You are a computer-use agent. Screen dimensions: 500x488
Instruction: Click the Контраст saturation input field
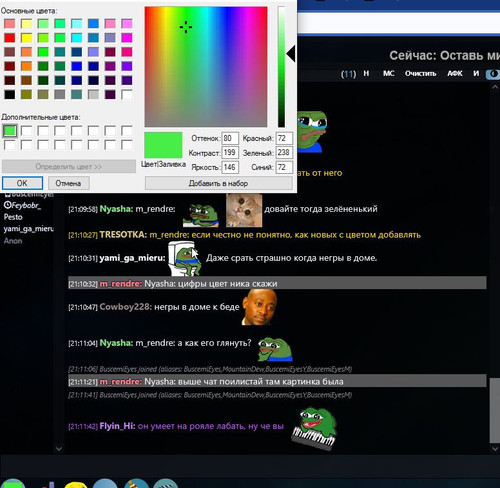click(x=230, y=153)
